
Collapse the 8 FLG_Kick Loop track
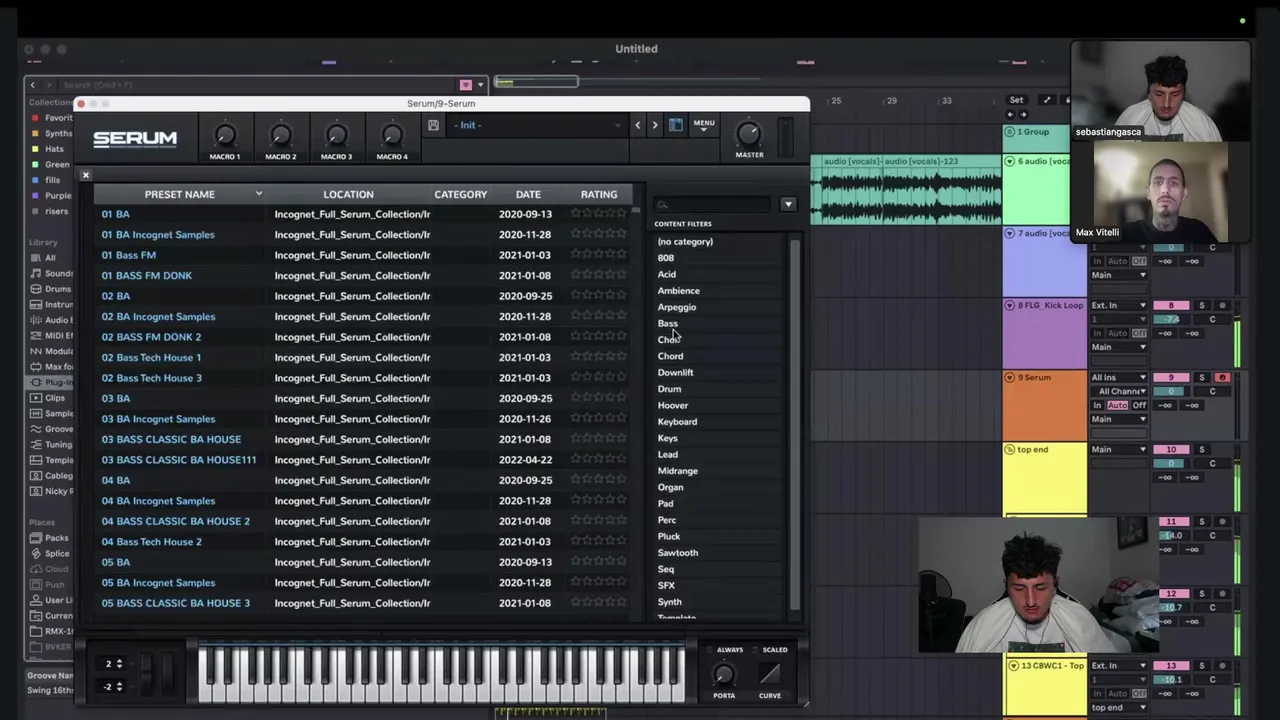click(x=1010, y=305)
